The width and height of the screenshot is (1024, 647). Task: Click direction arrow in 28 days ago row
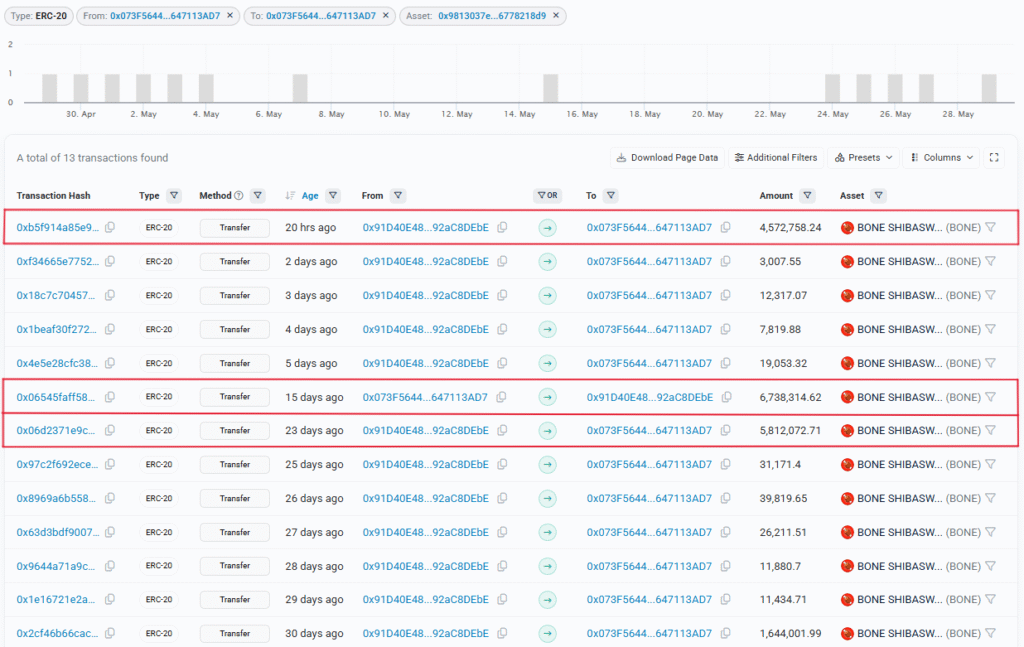point(547,566)
